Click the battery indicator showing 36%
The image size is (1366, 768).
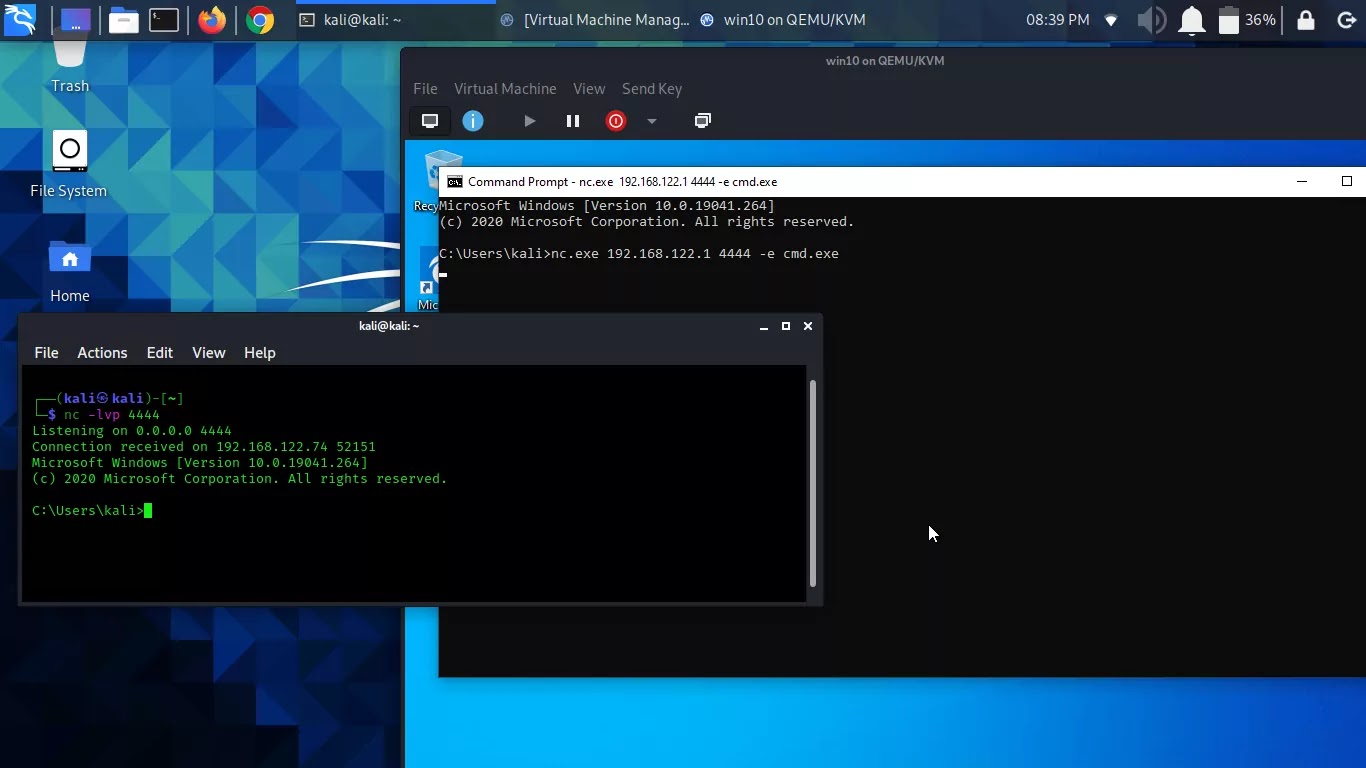[1246, 20]
